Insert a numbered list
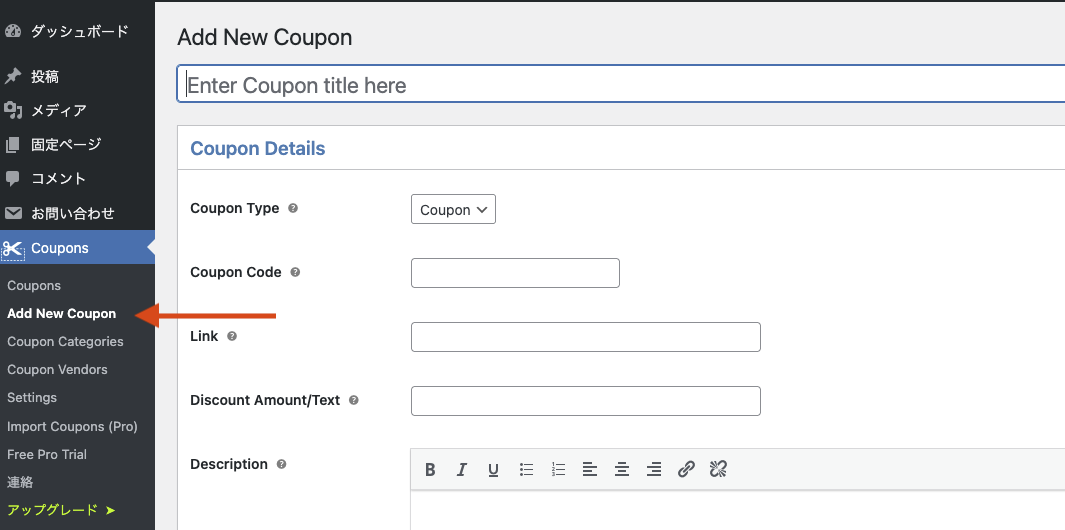 click(558, 470)
